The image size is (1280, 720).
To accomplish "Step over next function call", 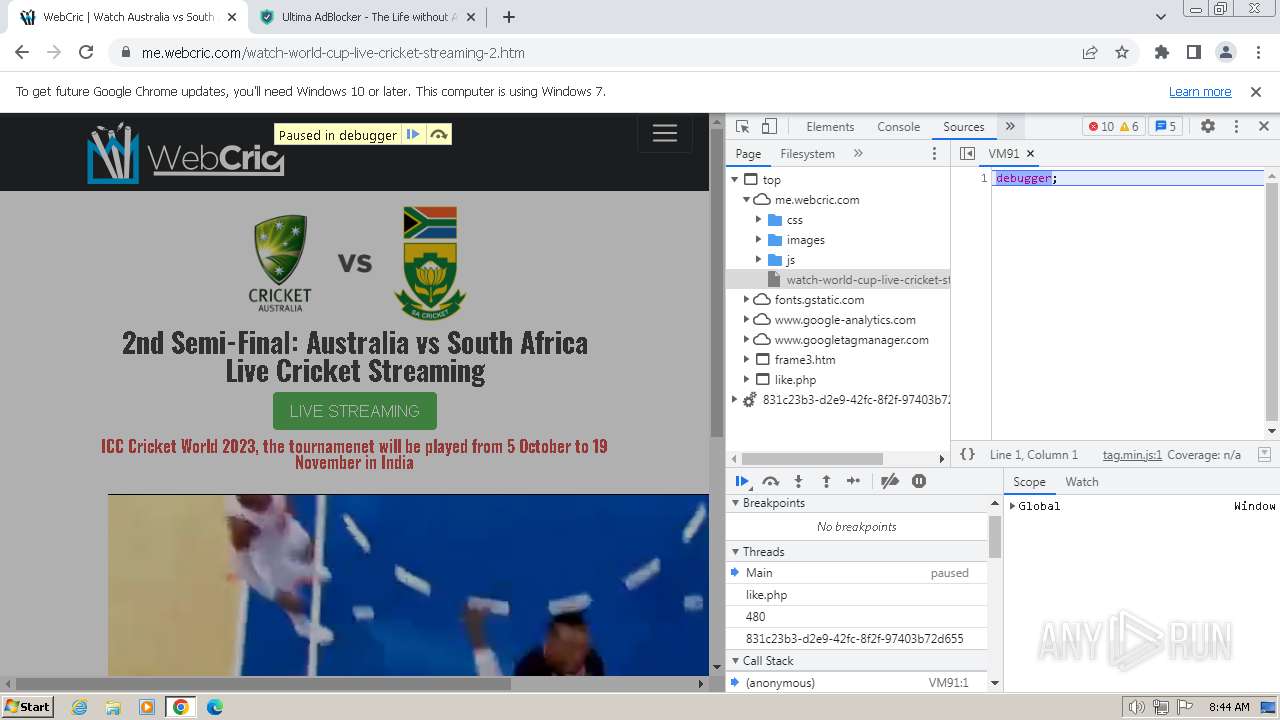I will point(770,481).
